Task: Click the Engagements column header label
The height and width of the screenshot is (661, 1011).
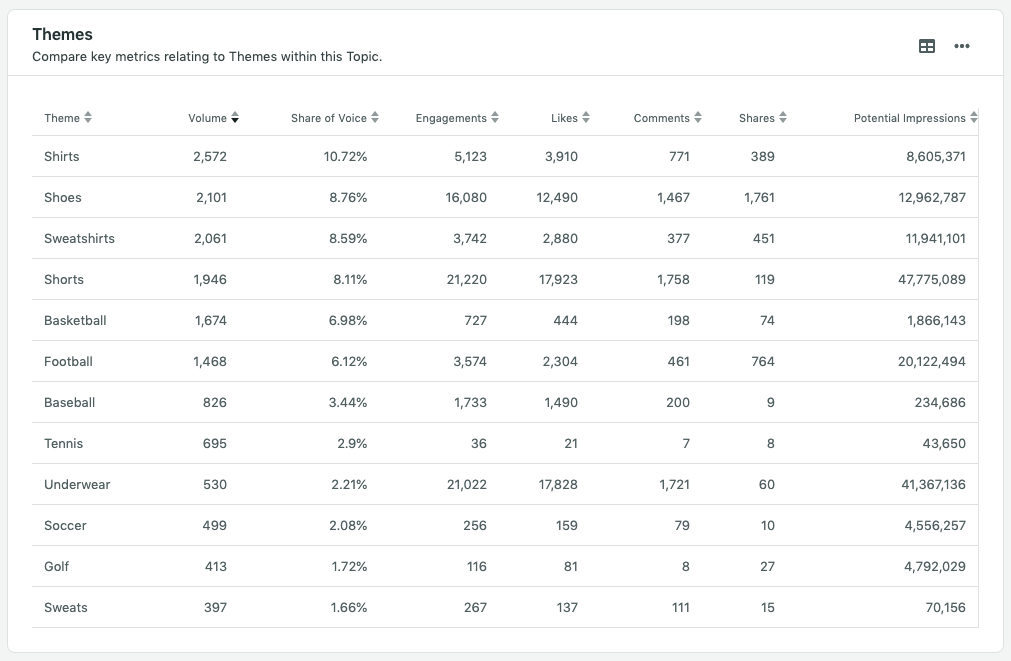Action: pos(451,118)
